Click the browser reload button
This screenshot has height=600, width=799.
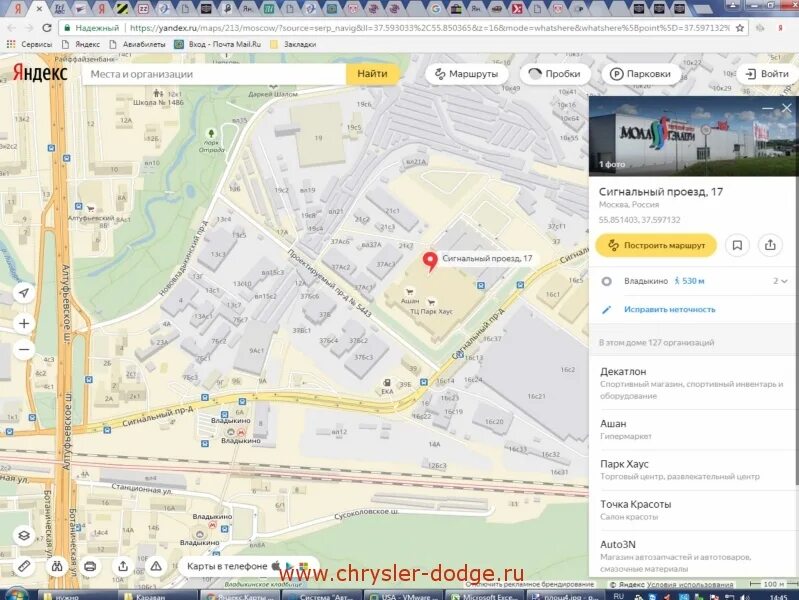[47, 28]
